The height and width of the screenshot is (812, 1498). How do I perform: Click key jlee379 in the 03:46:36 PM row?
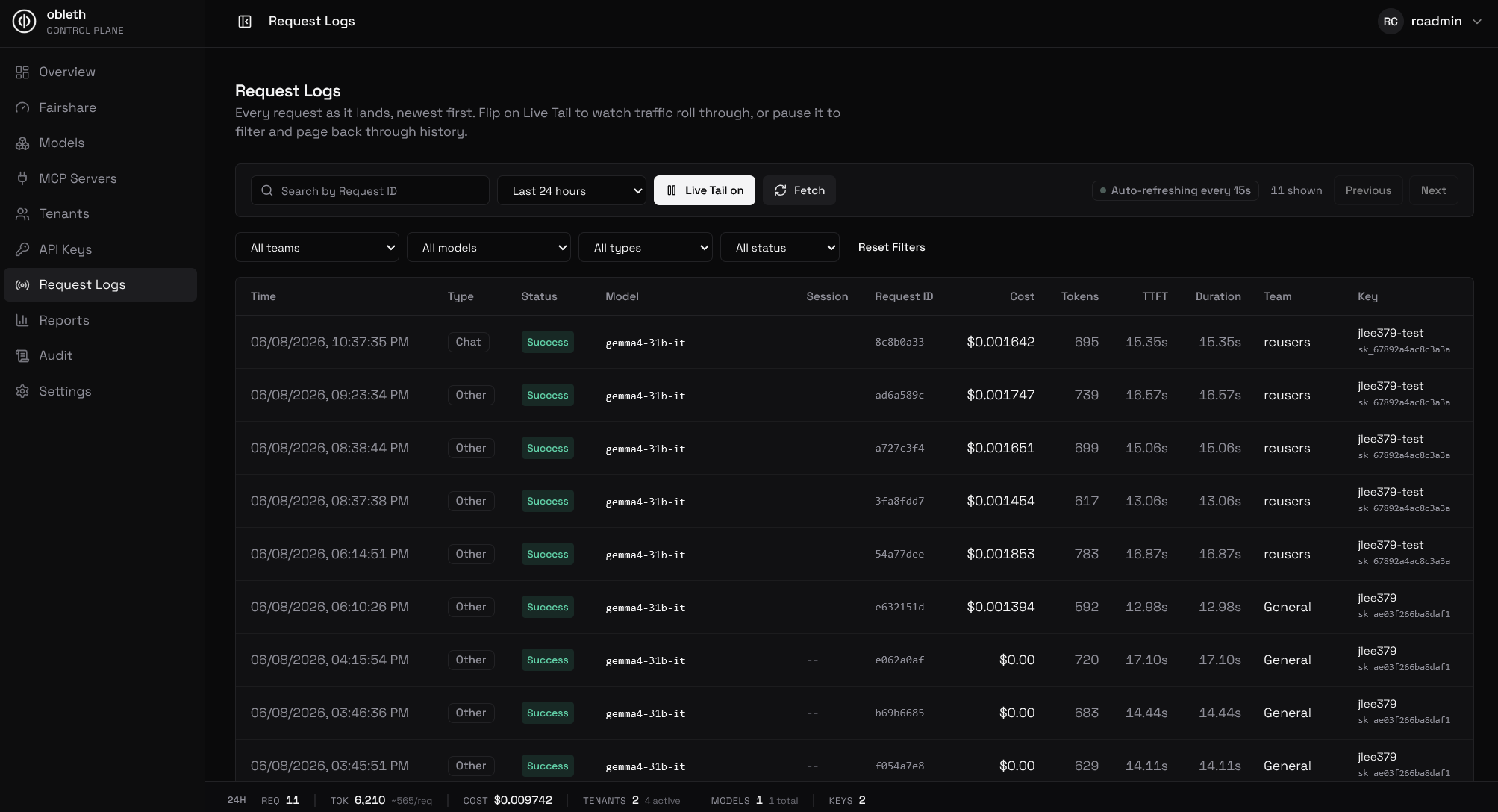tap(1377, 704)
